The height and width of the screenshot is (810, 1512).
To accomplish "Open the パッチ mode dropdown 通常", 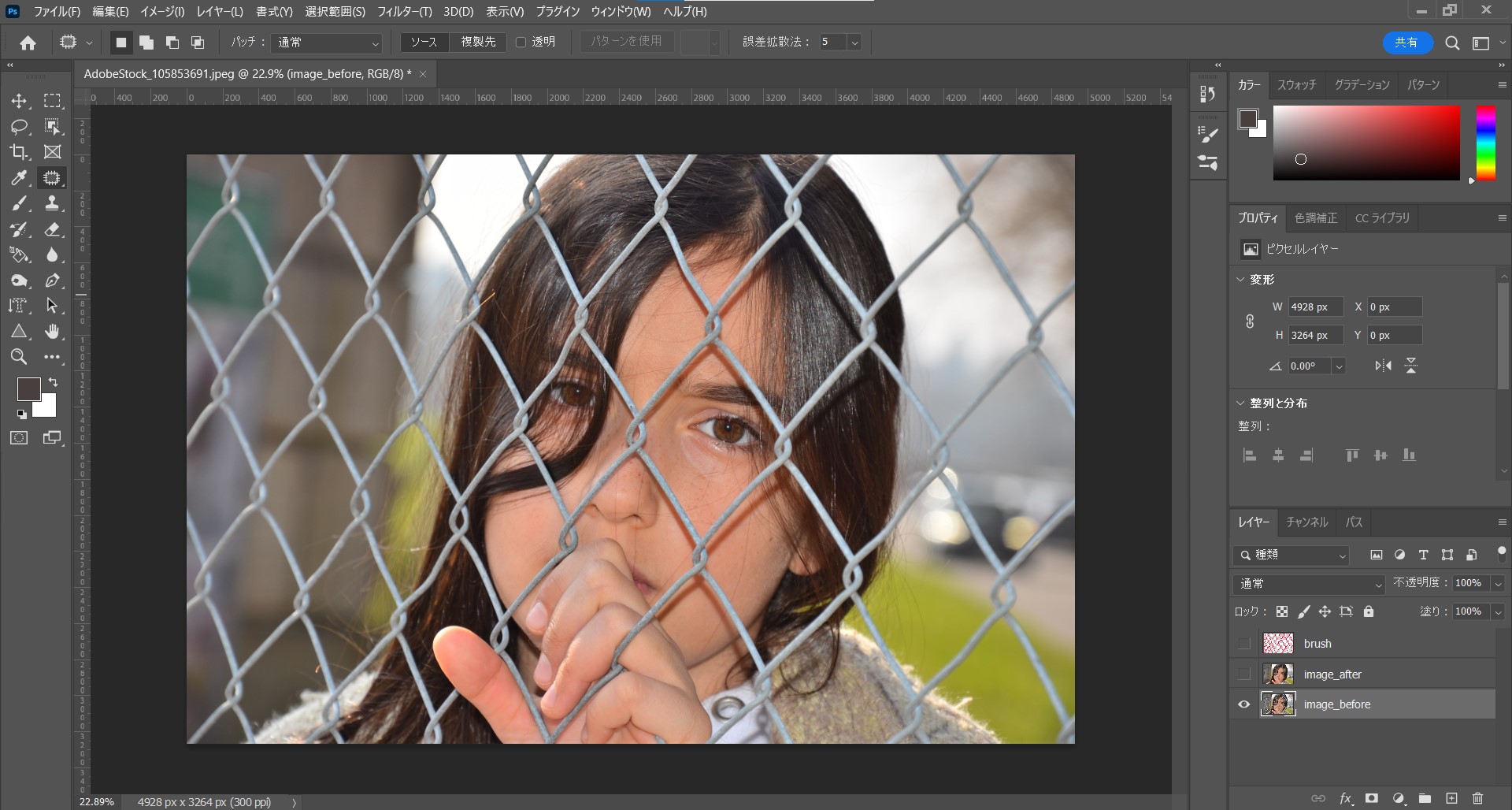I will click(327, 43).
